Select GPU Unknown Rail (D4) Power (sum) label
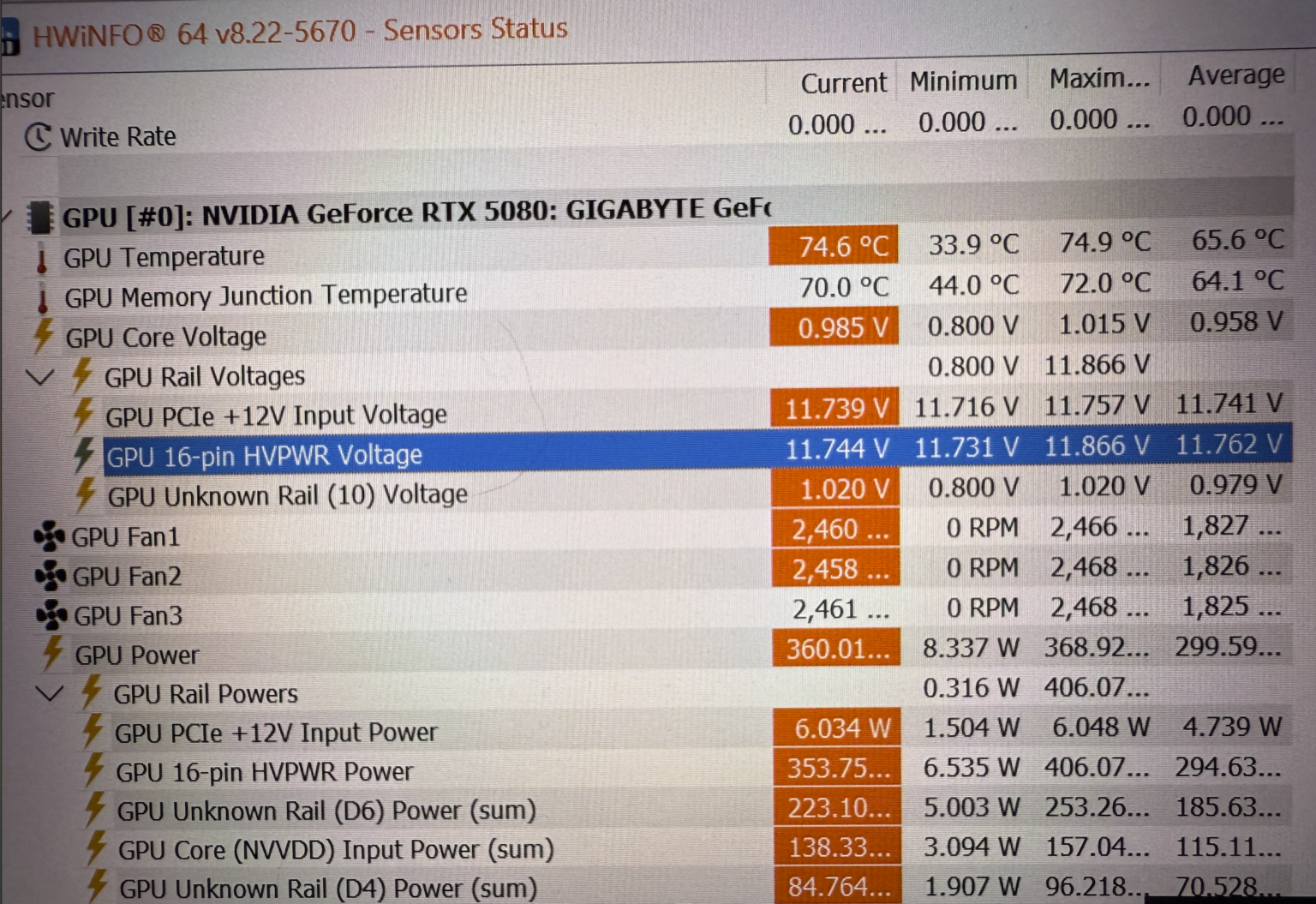The width and height of the screenshot is (1316, 904). [328, 888]
